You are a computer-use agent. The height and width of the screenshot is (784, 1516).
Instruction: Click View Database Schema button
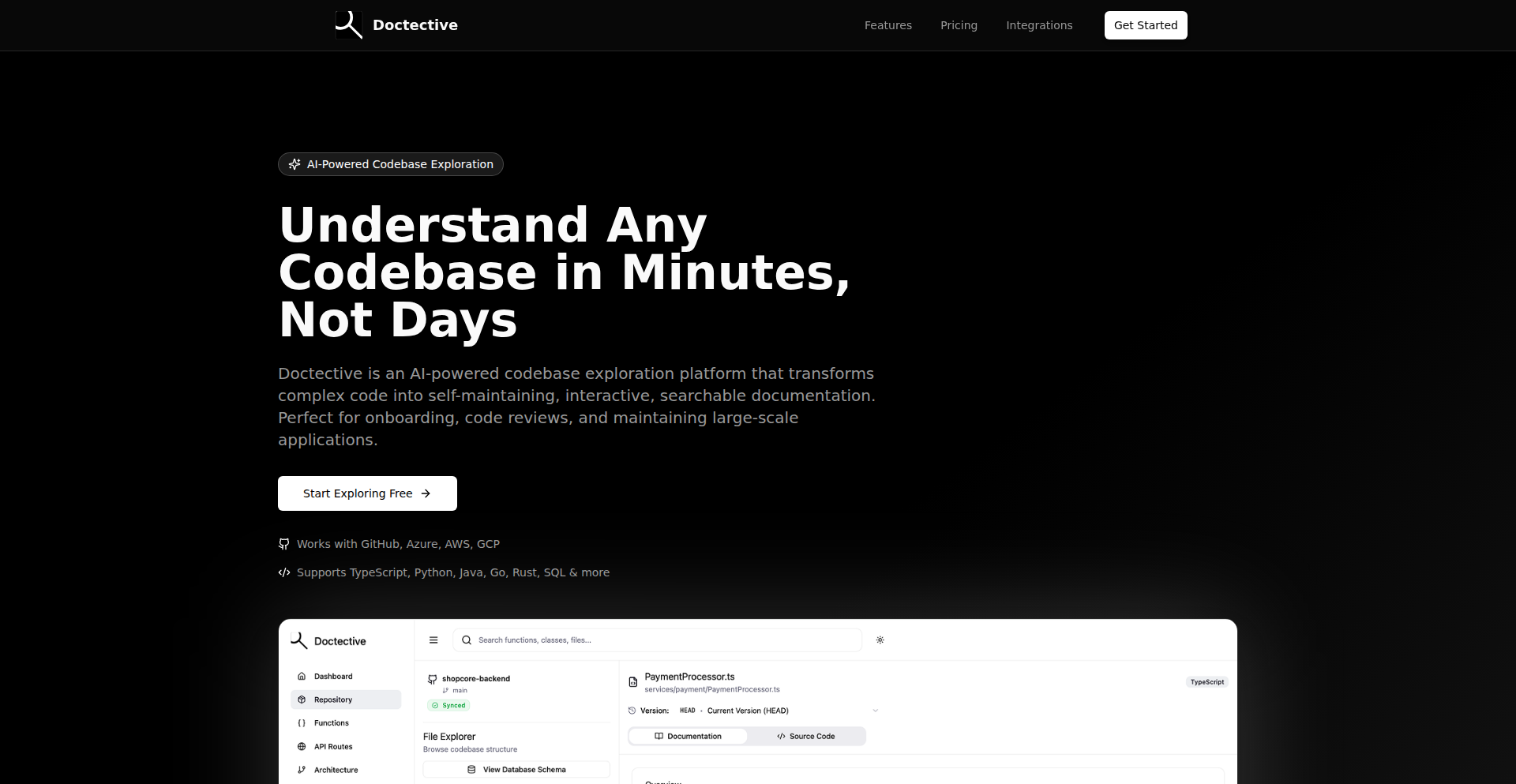coord(516,770)
